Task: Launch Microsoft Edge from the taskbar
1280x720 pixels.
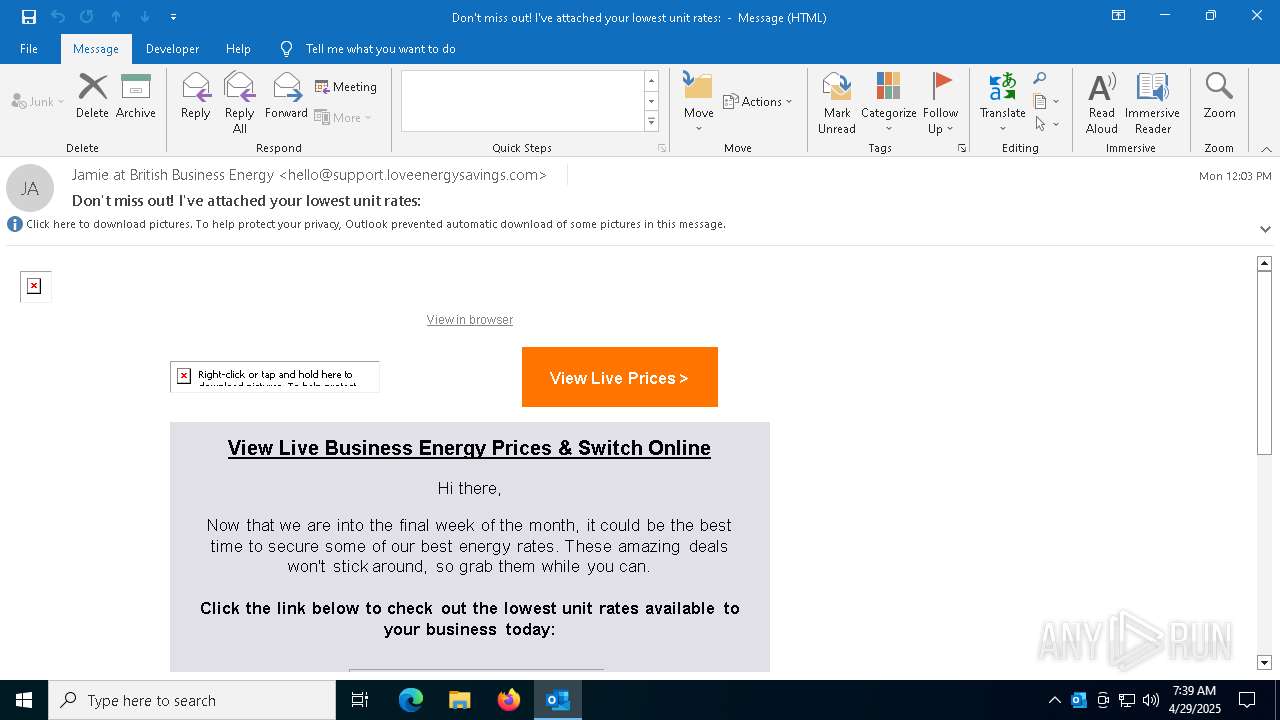Action: [x=411, y=700]
